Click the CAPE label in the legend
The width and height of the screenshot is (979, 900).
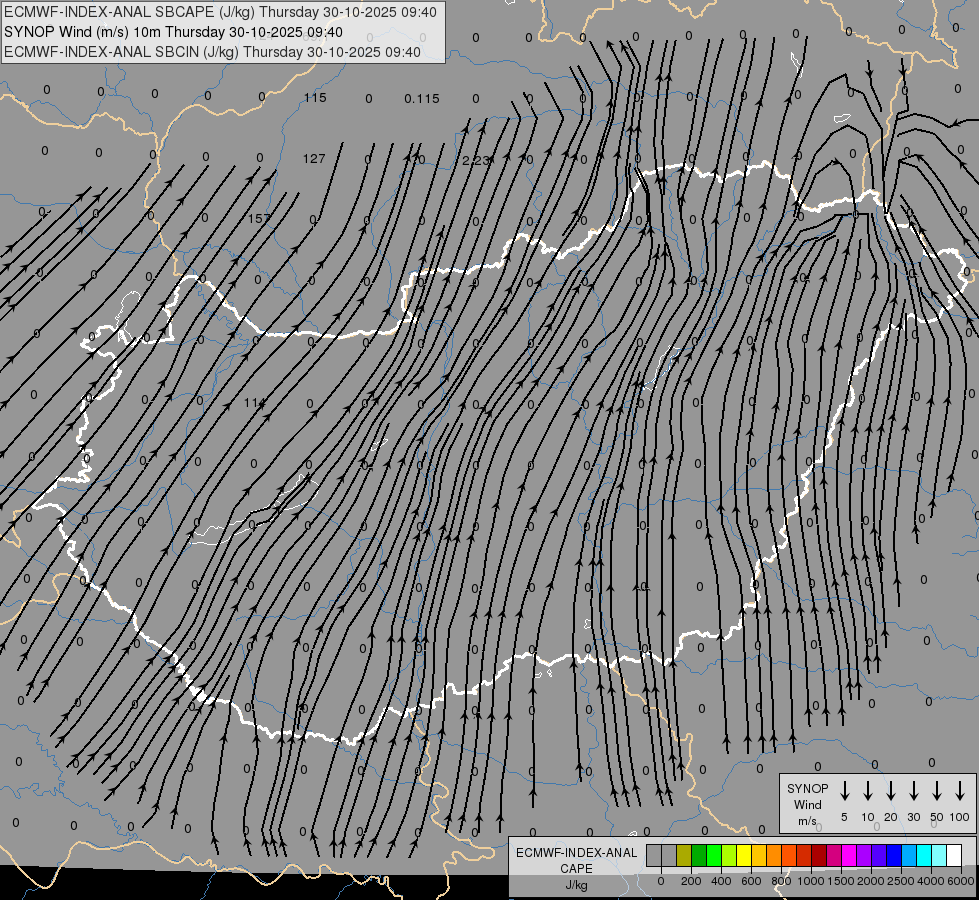pyautogui.click(x=576, y=869)
